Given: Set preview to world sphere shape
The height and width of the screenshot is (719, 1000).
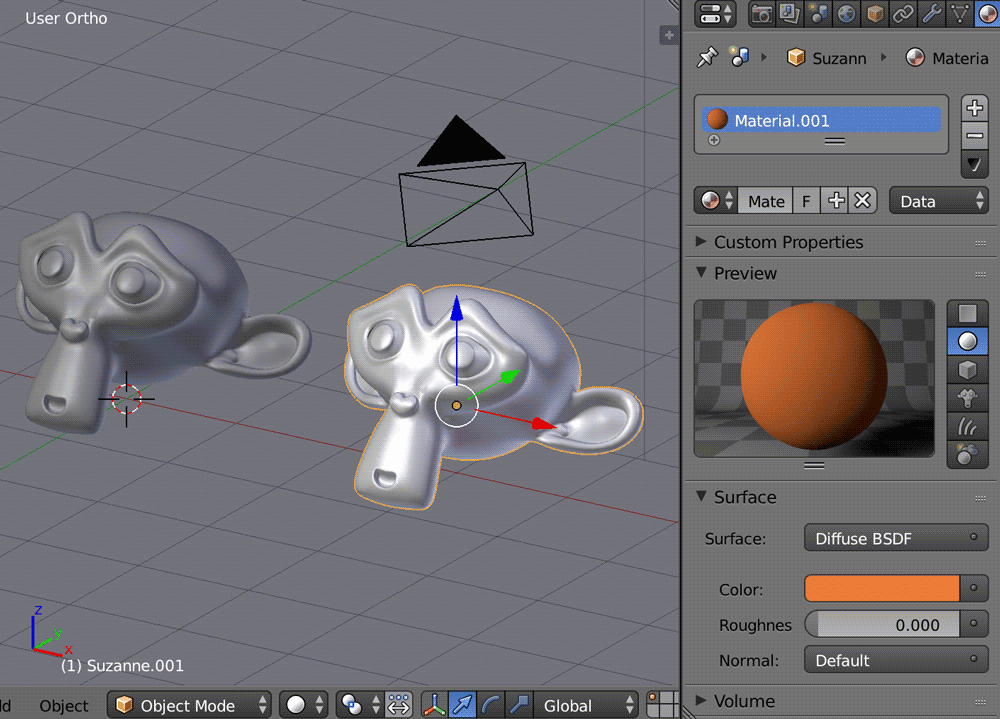Looking at the screenshot, I should click(967, 454).
